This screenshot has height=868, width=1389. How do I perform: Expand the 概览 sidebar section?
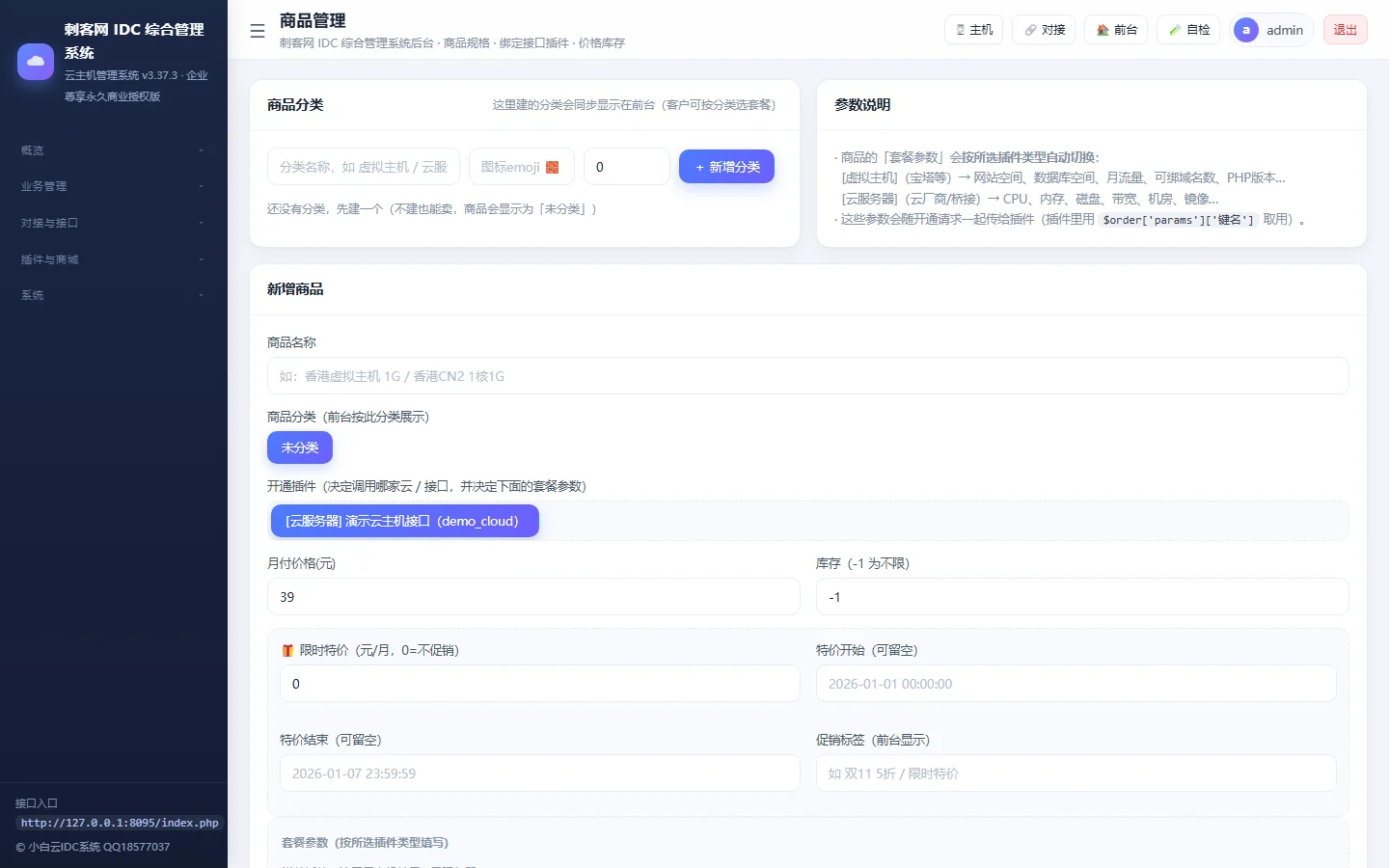[x=114, y=150]
